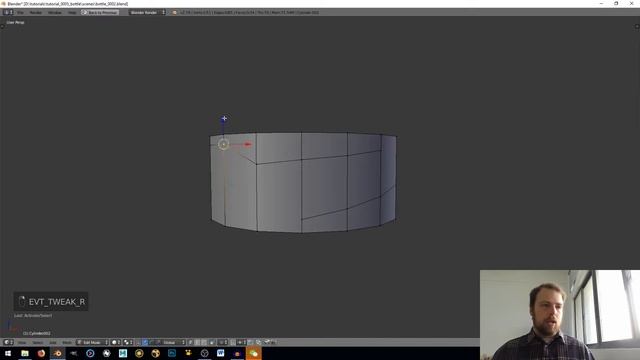Open the Window menu

tap(55, 12)
